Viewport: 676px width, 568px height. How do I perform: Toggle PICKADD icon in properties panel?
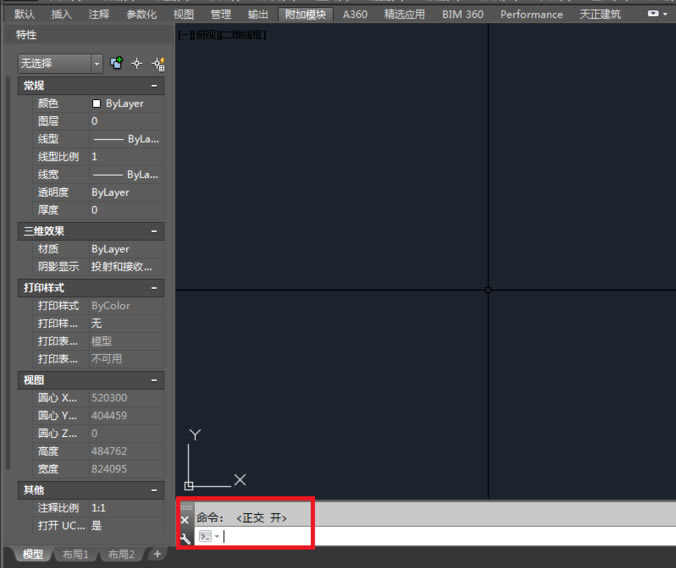coord(116,63)
